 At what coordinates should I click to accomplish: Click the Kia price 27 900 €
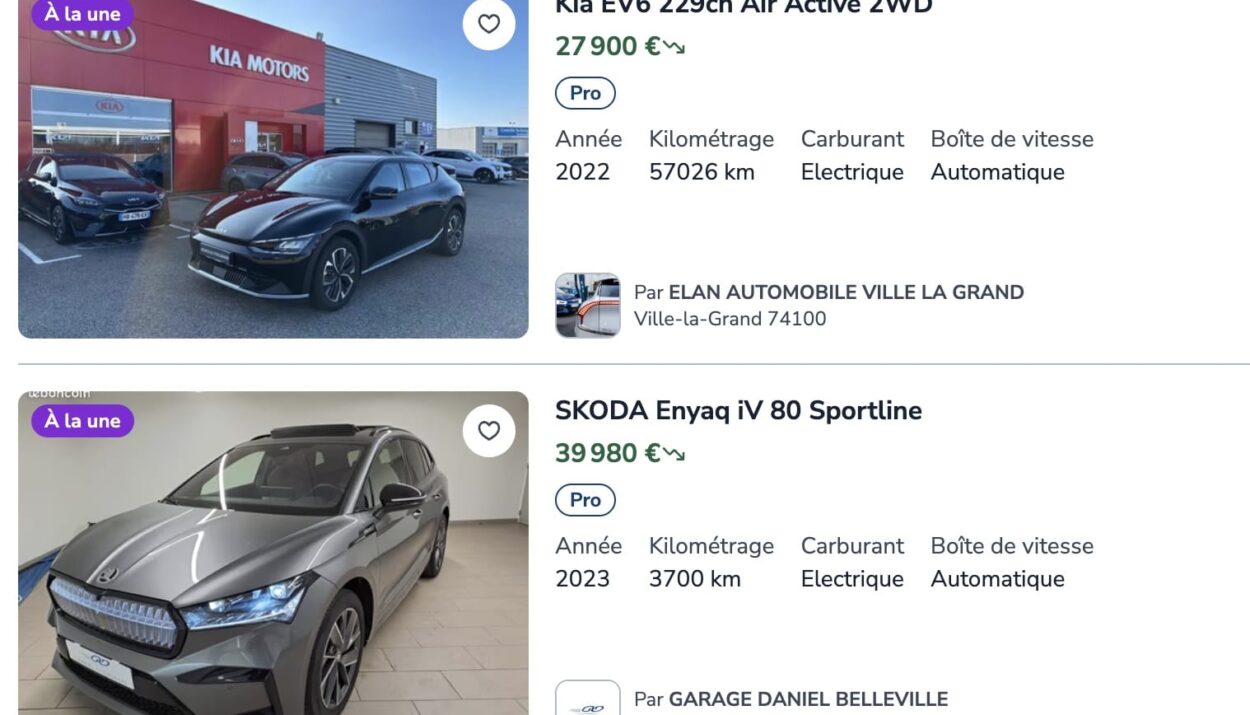(608, 47)
